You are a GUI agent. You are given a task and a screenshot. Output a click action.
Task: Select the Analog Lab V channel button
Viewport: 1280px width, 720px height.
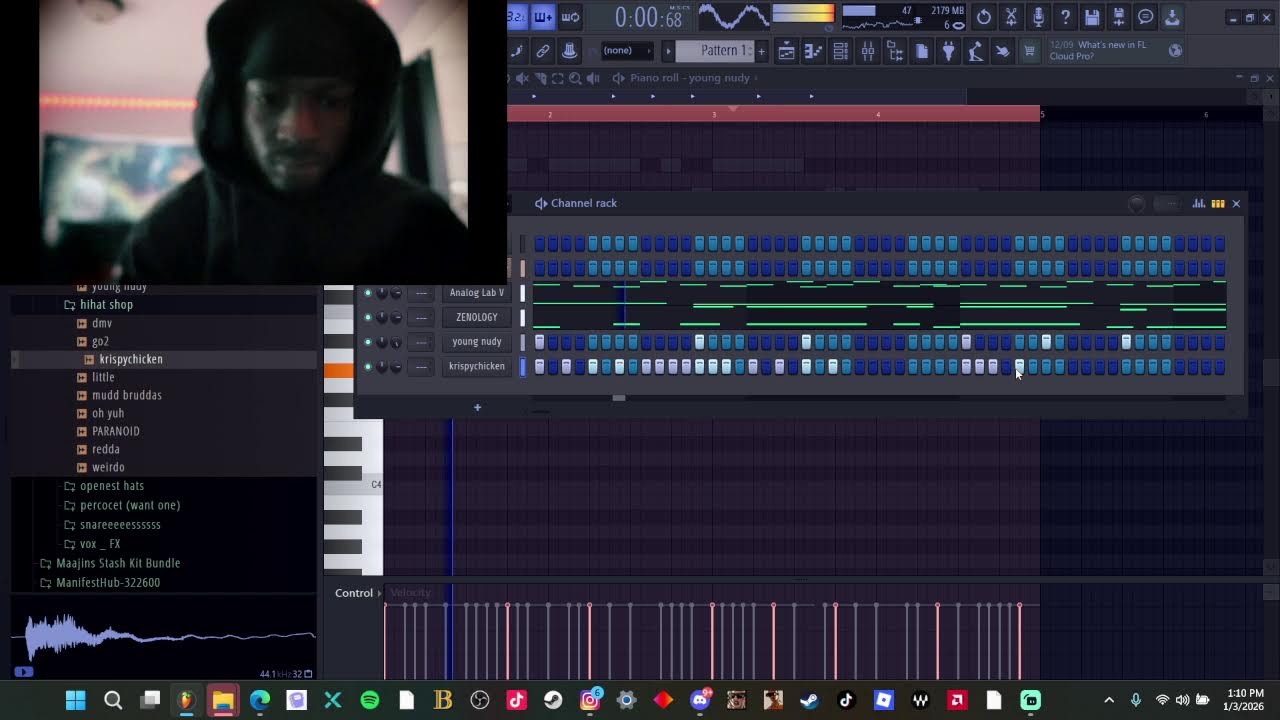477,293
